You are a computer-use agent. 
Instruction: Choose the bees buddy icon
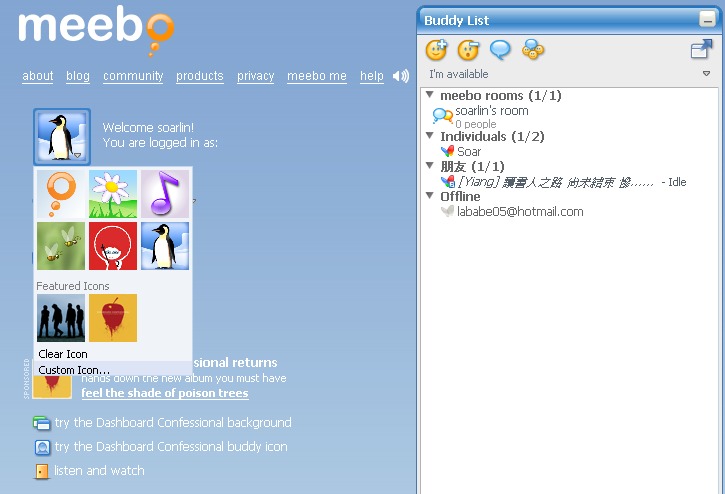(61, 246)
